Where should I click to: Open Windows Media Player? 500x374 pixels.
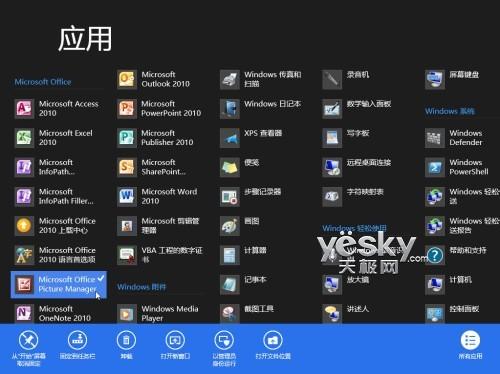(159, 314)
